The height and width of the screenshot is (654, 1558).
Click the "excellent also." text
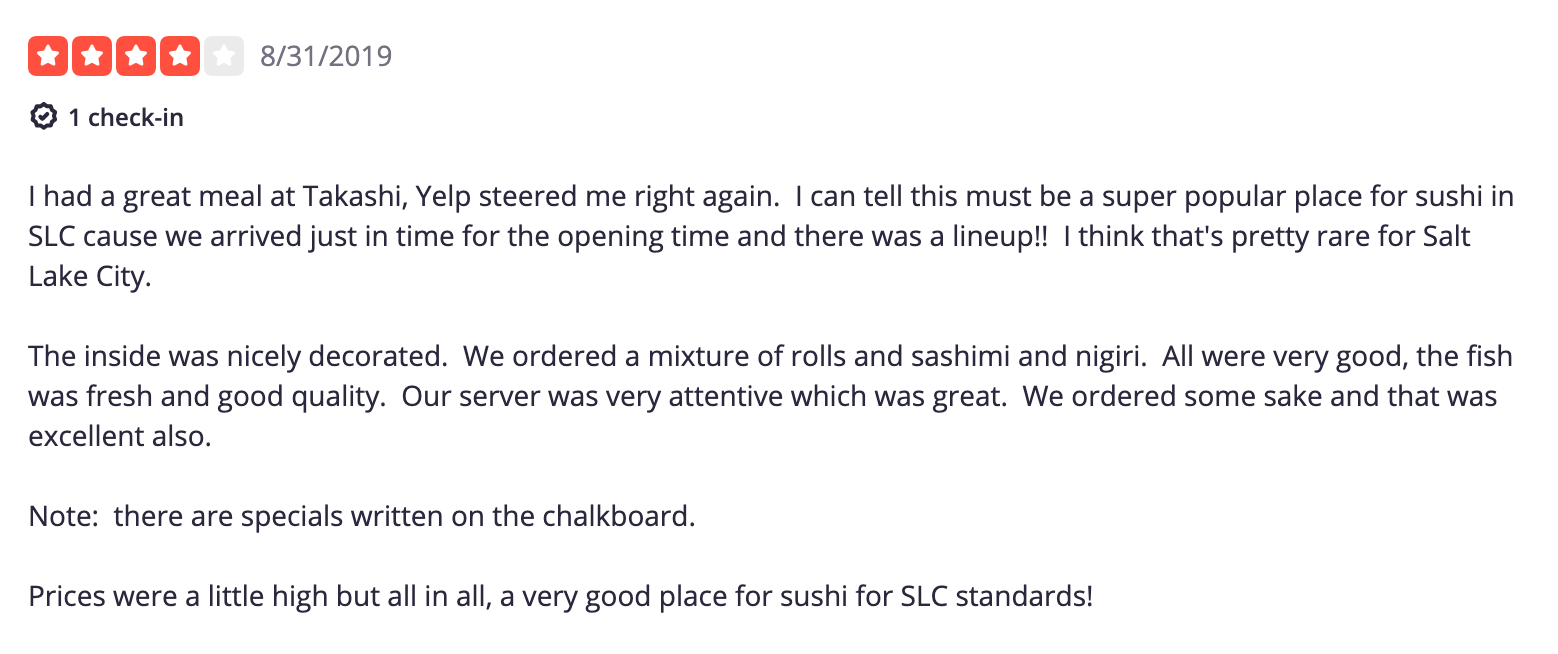120,437
